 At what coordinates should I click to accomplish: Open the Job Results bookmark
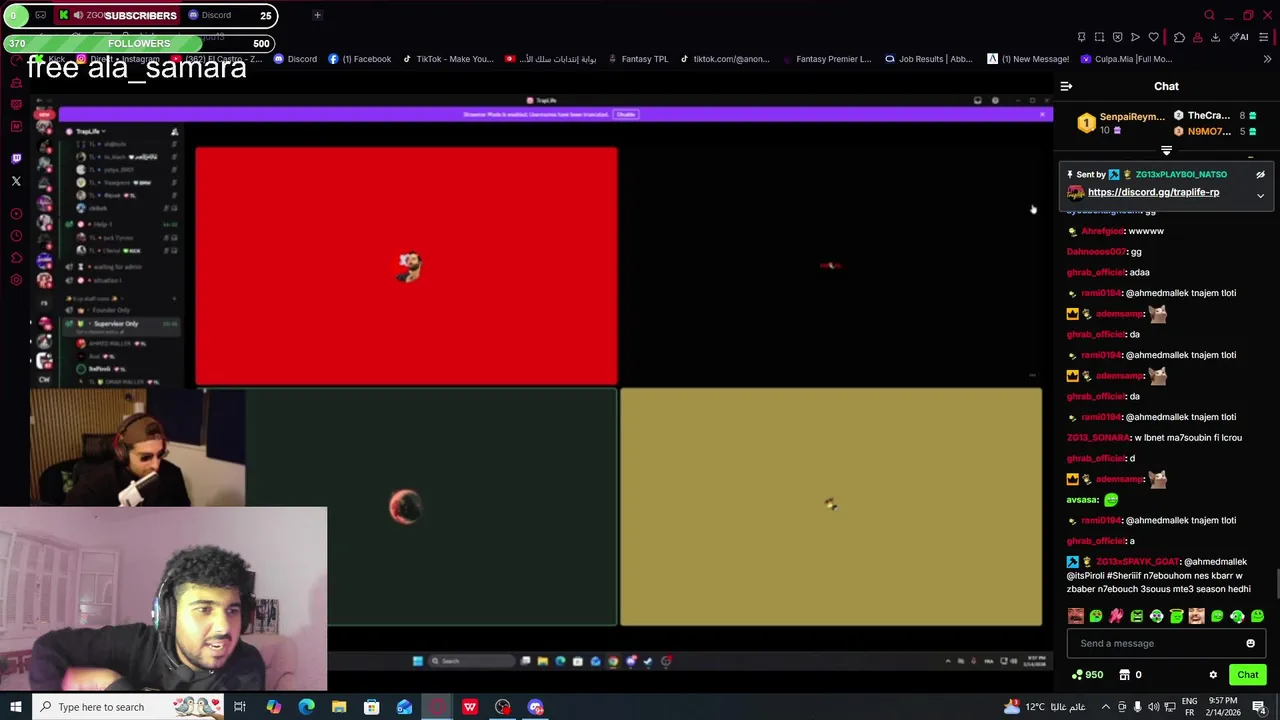point(928,59)
